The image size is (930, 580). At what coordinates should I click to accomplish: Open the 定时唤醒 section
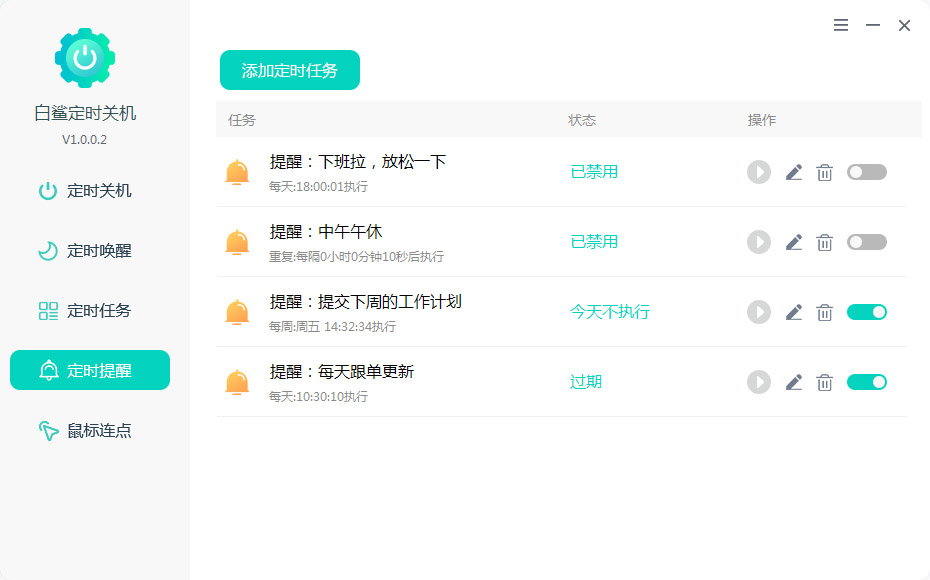click(89, 251)
